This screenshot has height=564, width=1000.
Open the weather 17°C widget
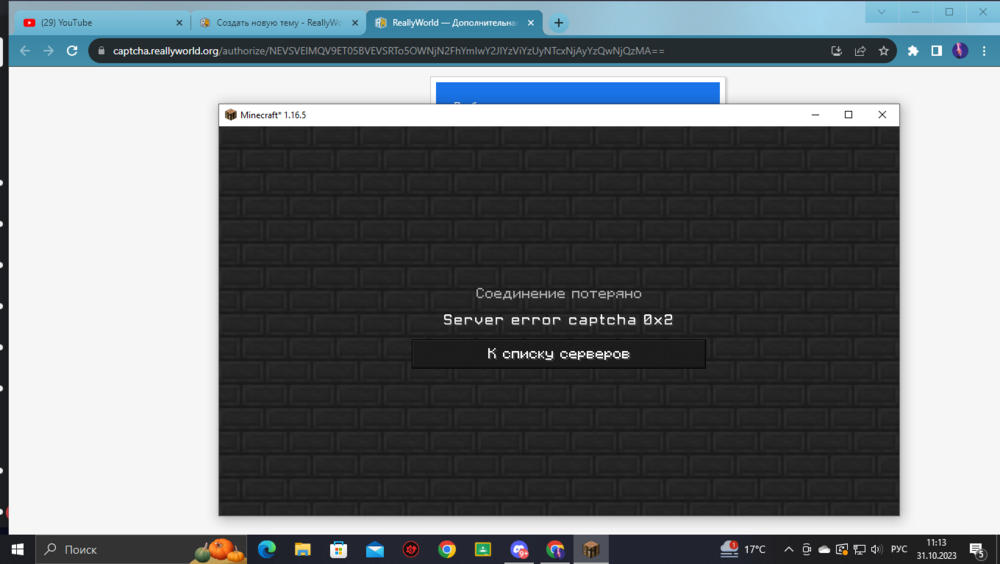coord(743,549)
